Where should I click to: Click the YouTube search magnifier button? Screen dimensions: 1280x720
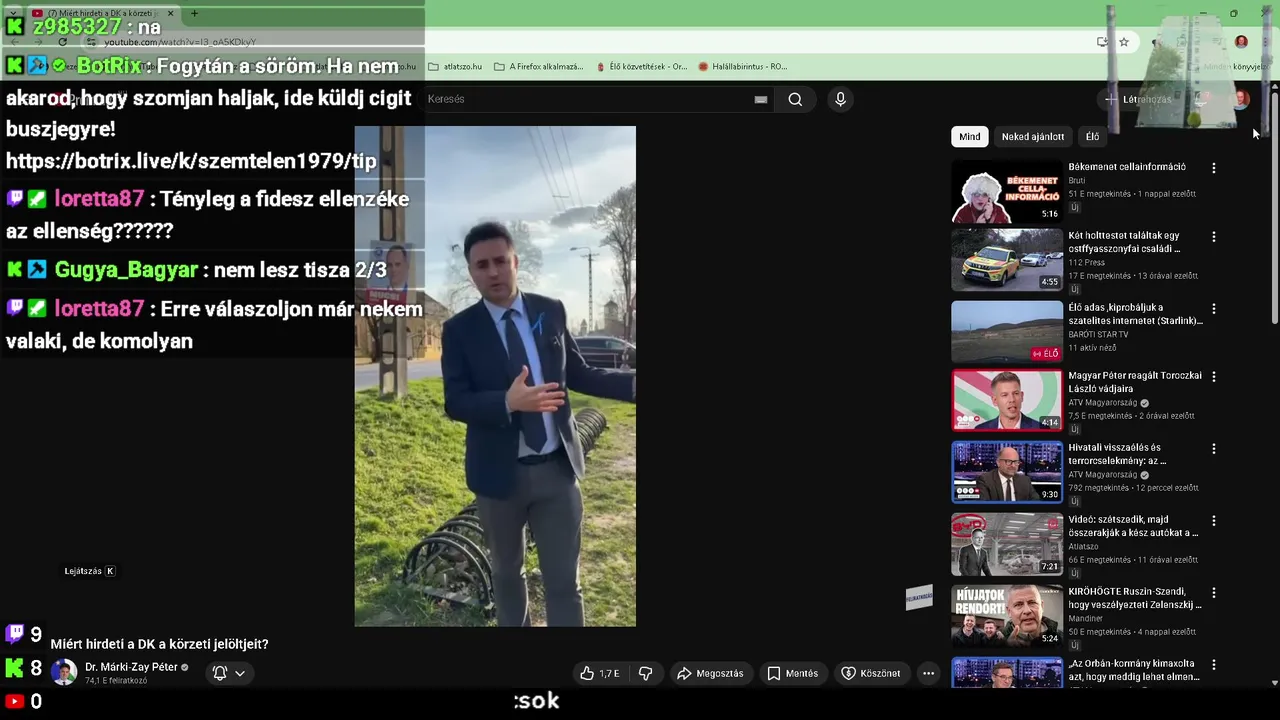[795, 99]
